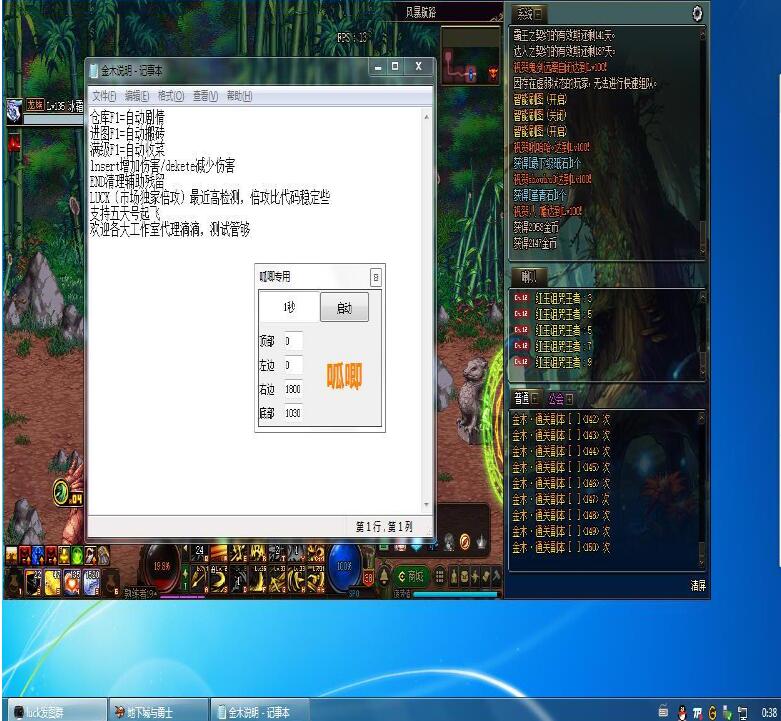
Task: Click quick slot item with count 195
Action: pyautogui.click(x=72, y=583)
